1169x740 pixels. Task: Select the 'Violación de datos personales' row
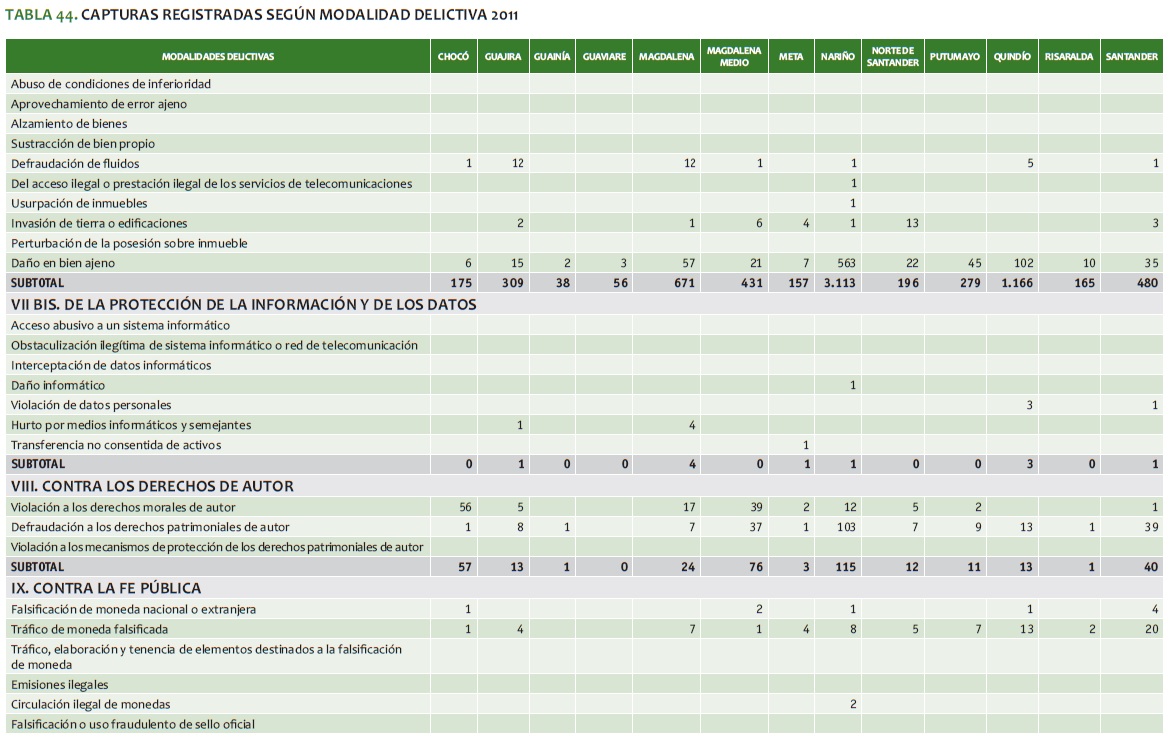coord(91,405)
